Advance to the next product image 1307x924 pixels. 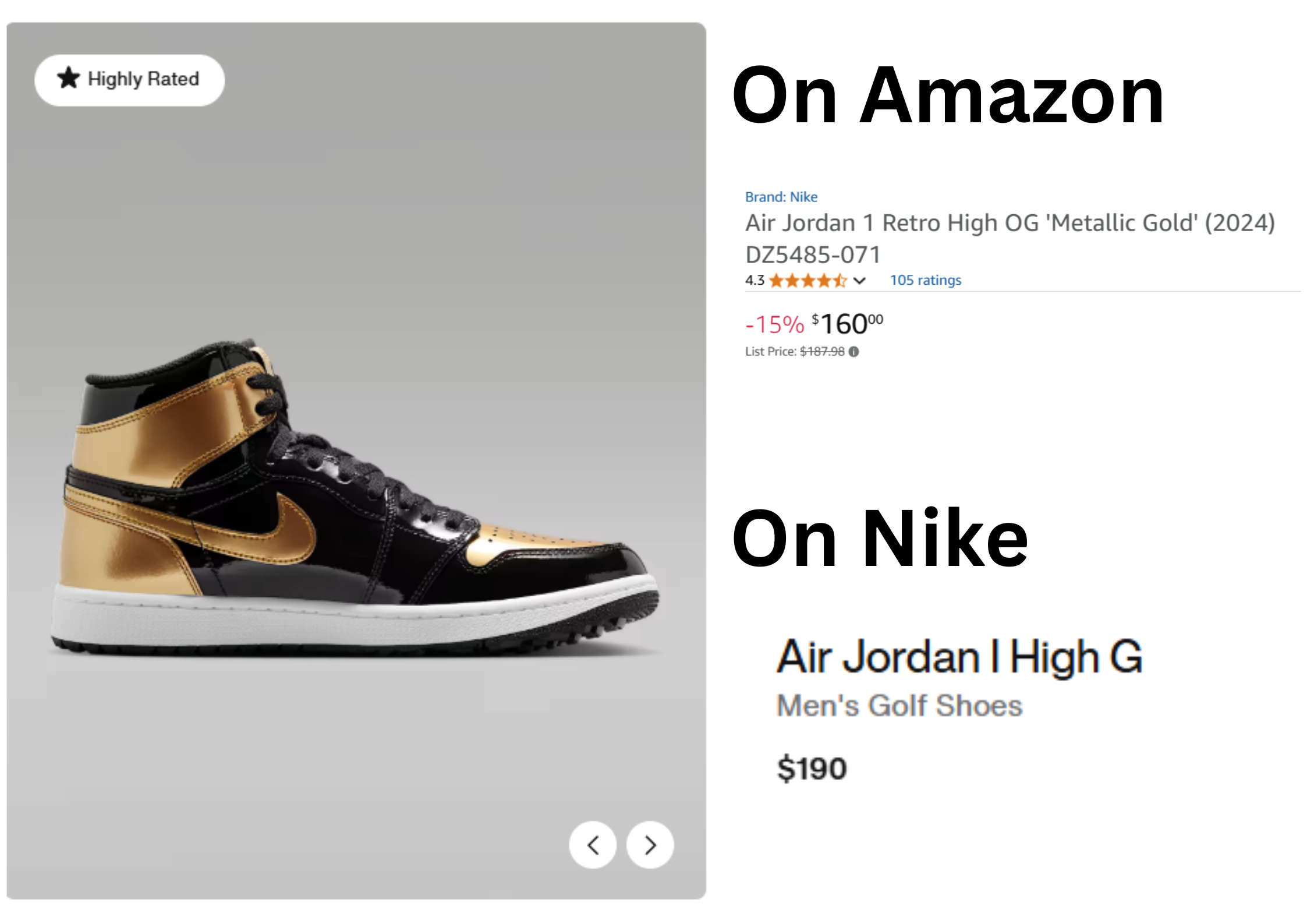(650, 845)
